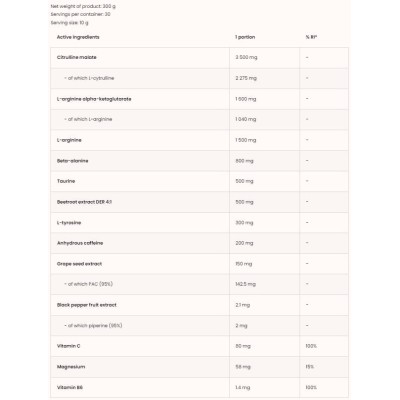
Task: Select the Servings per container text
Action: tap(80, 14)
